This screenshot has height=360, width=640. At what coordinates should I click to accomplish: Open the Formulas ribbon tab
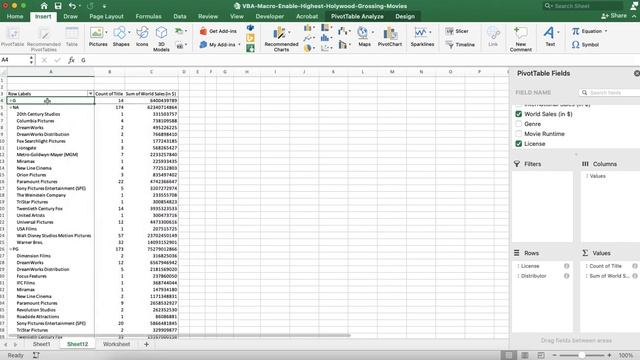(148, 16)
